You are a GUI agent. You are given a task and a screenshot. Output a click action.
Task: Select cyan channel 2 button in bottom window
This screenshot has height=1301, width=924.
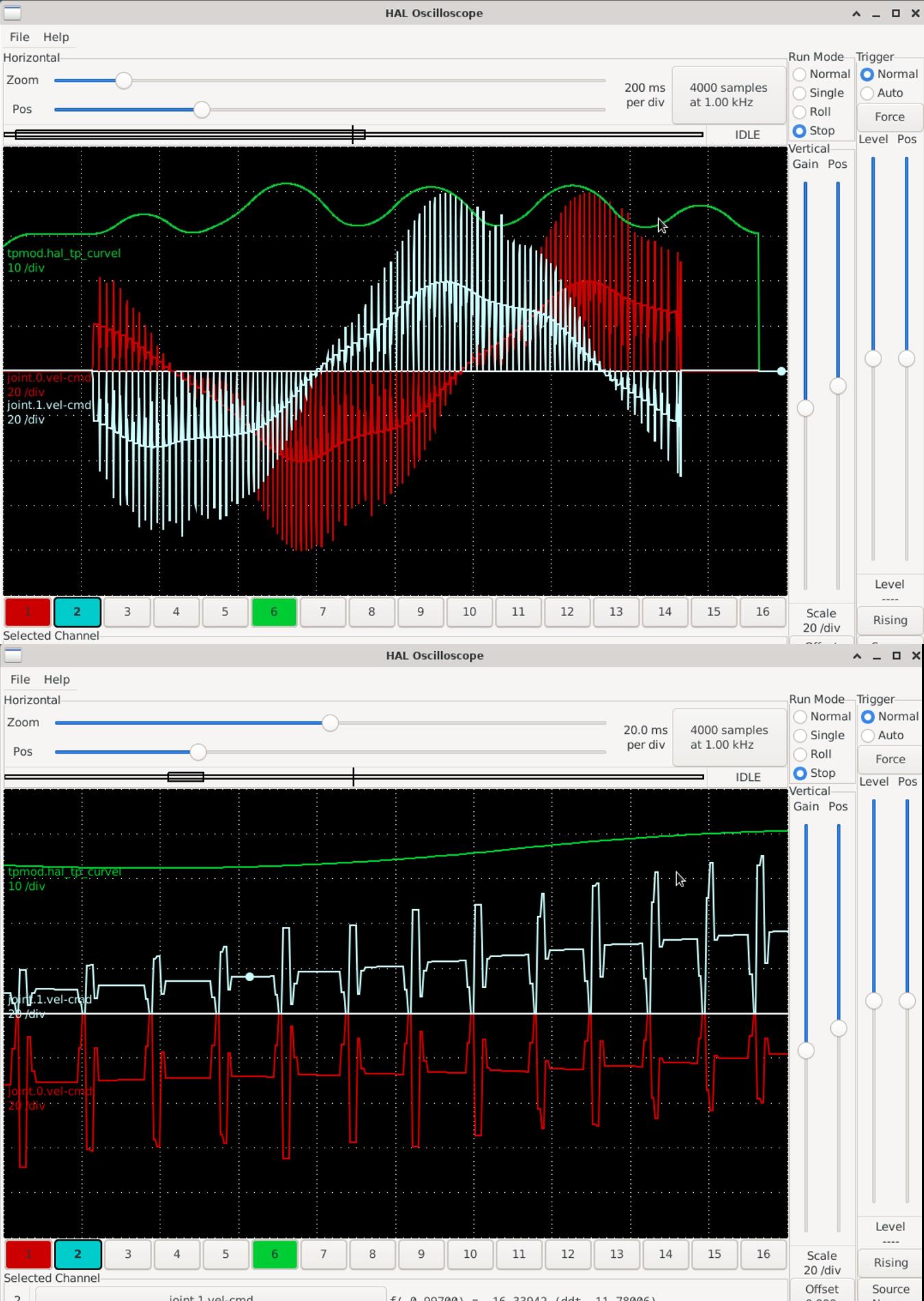pyautogui.click(x=77, y=1255)
